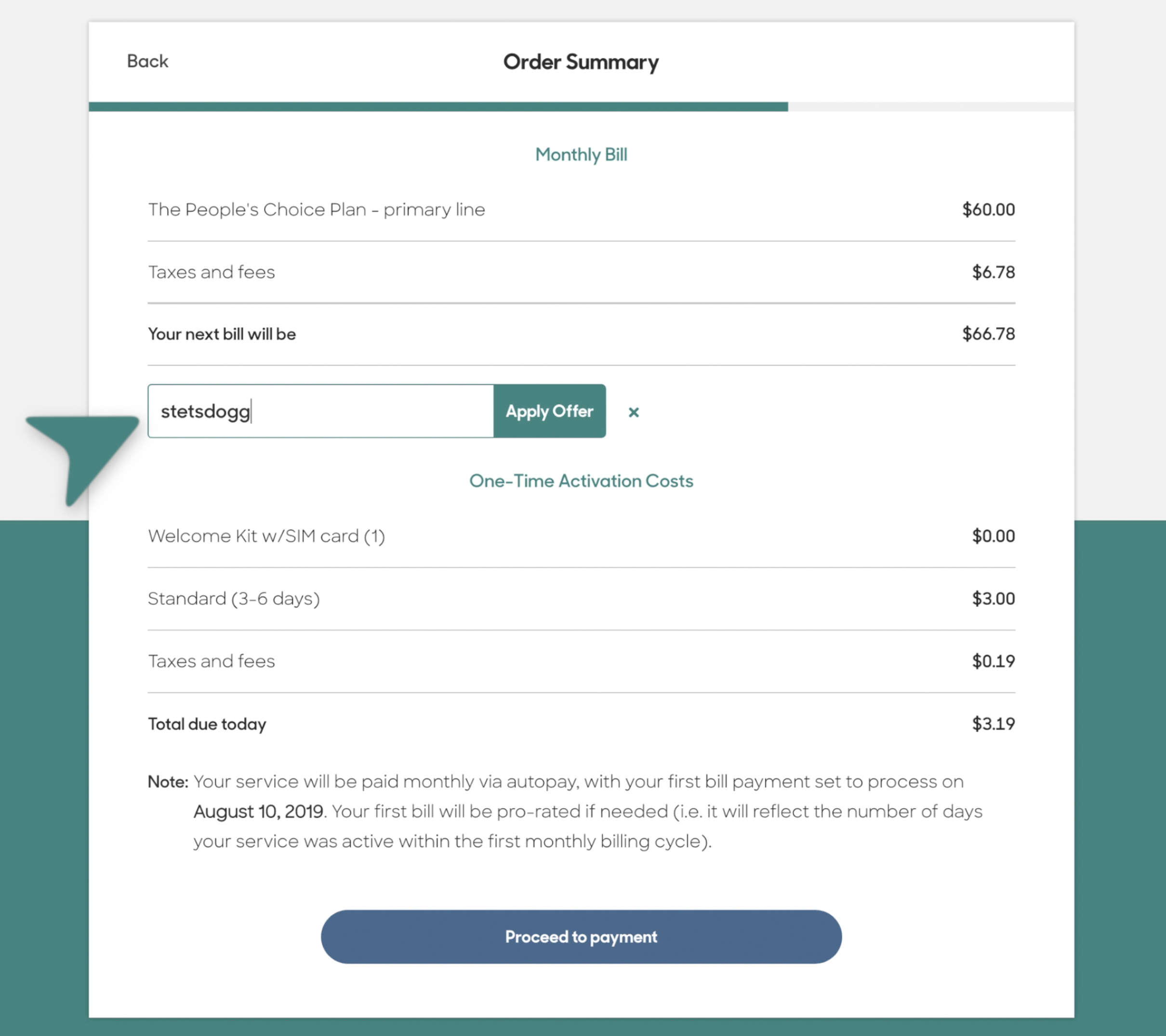
Task: Click the Standard (3-6 days) shipping option
Action: pyautogui.click(x=234, y=598)
